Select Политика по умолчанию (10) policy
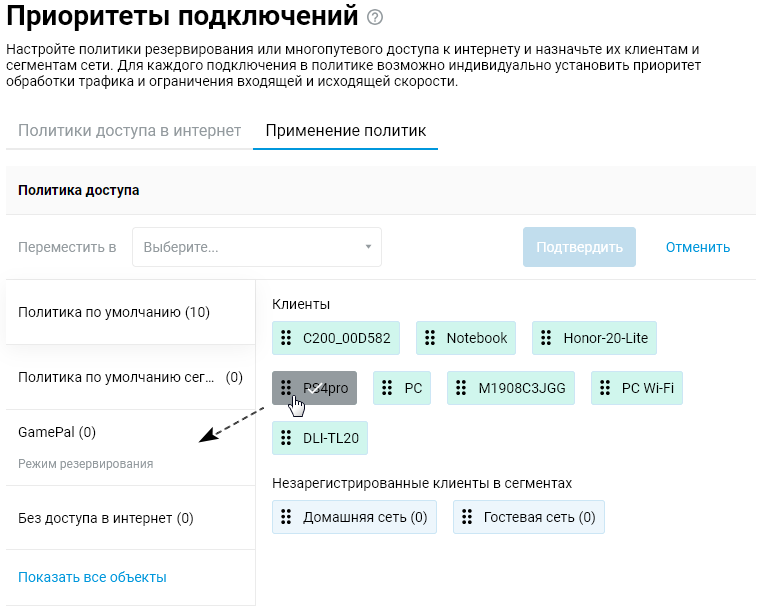Image resolution: width=762 pixels, height=613 pixels. pos(114,312)
